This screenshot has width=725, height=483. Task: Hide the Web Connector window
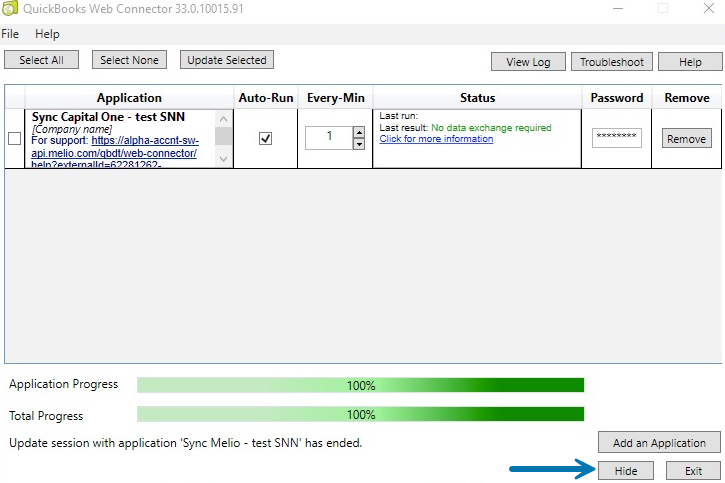click(626, 471)
